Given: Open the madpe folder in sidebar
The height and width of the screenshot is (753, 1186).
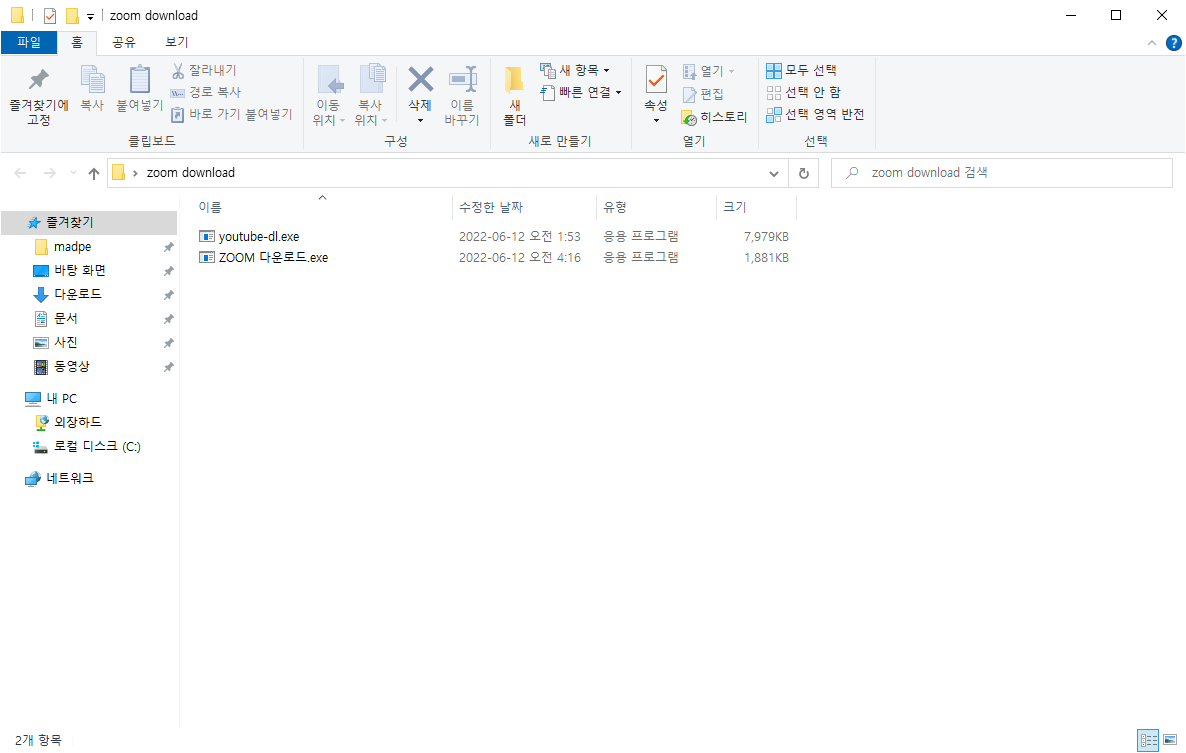Looking at the screenshot, I should (73, 247).
